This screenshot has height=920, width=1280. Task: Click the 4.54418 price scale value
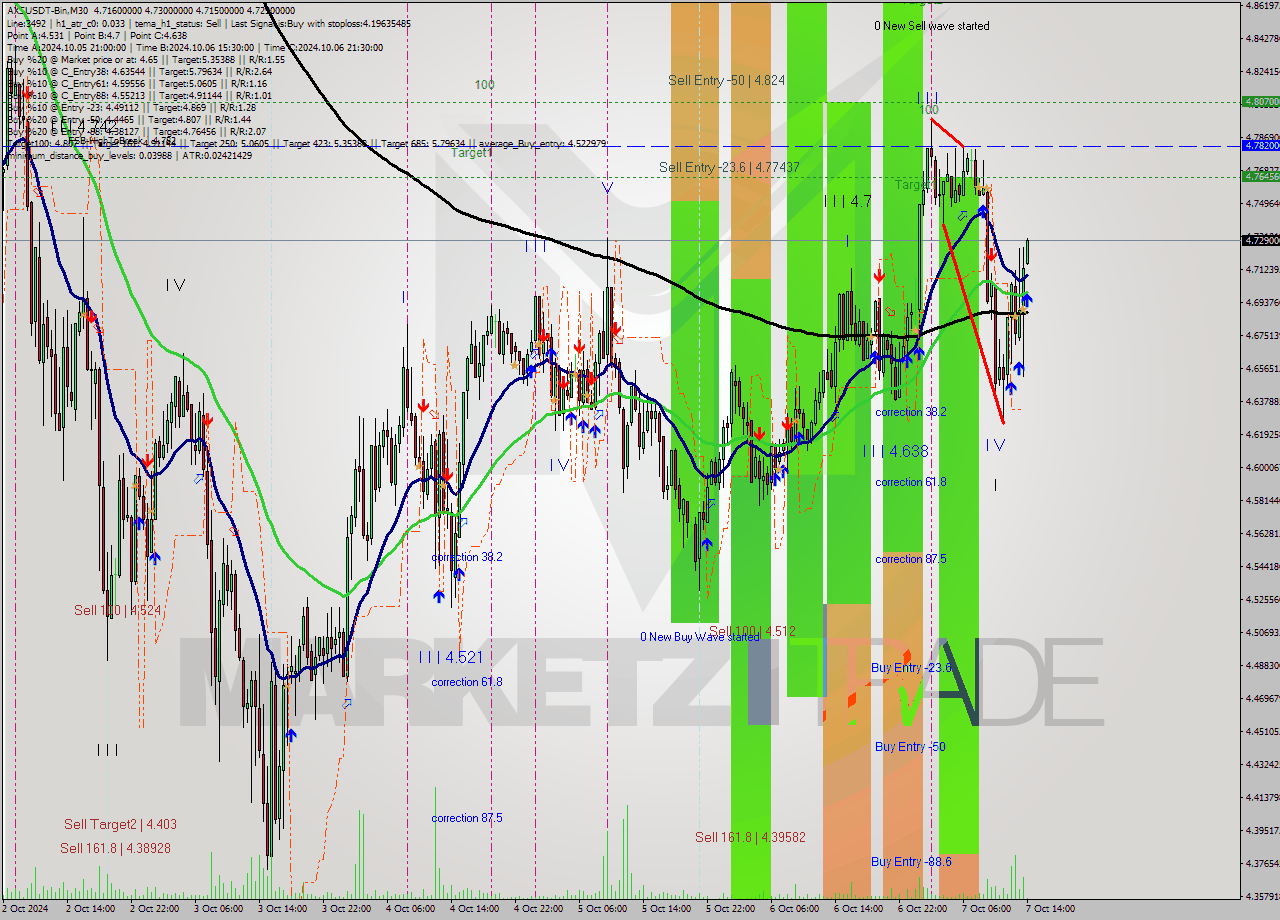point(1263,566)
